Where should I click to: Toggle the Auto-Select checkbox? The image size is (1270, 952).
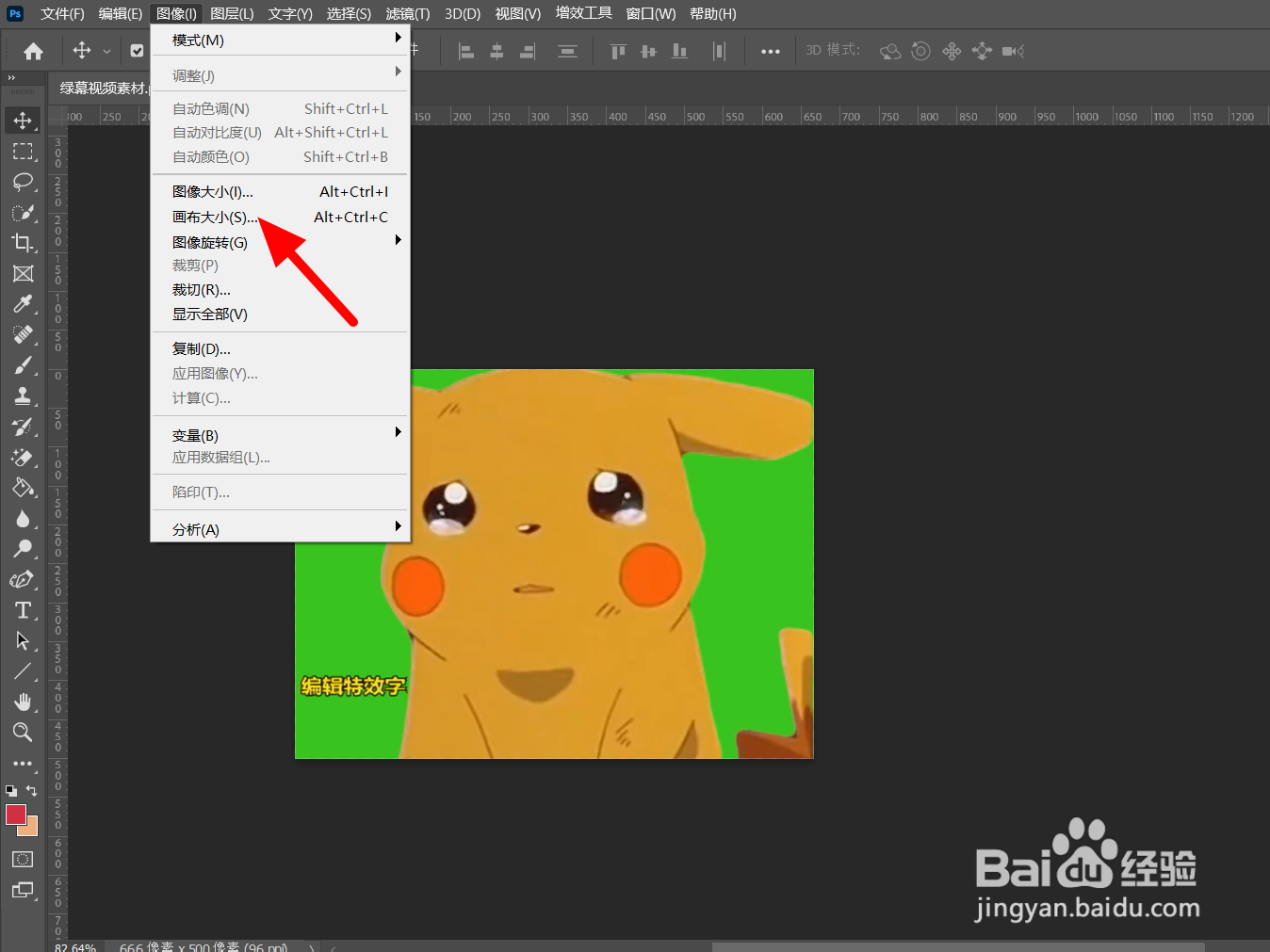[x=138, y=51]
